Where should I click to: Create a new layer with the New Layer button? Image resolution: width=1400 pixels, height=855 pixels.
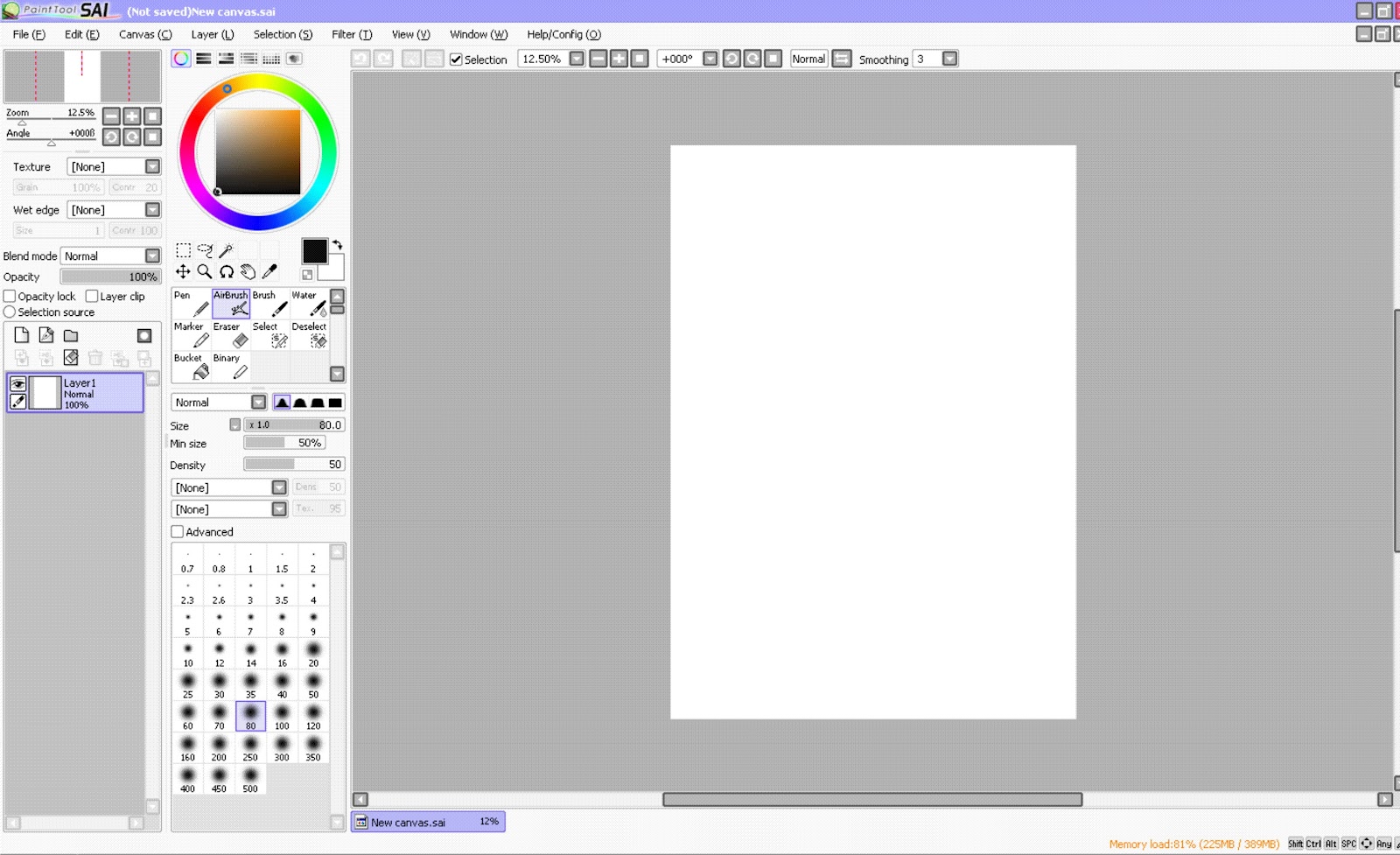coord(20,334)
